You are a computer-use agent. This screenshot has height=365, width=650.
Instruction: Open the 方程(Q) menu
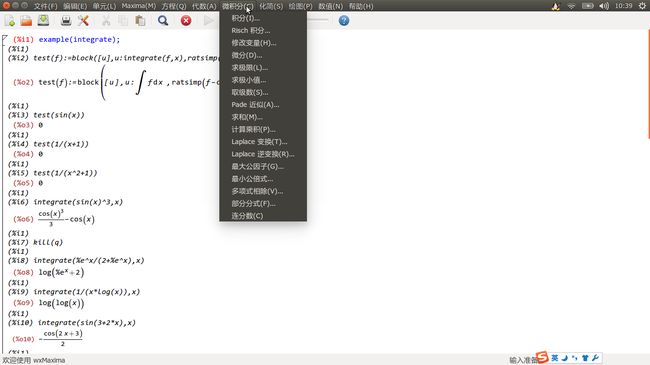click(x=174, y=6)
